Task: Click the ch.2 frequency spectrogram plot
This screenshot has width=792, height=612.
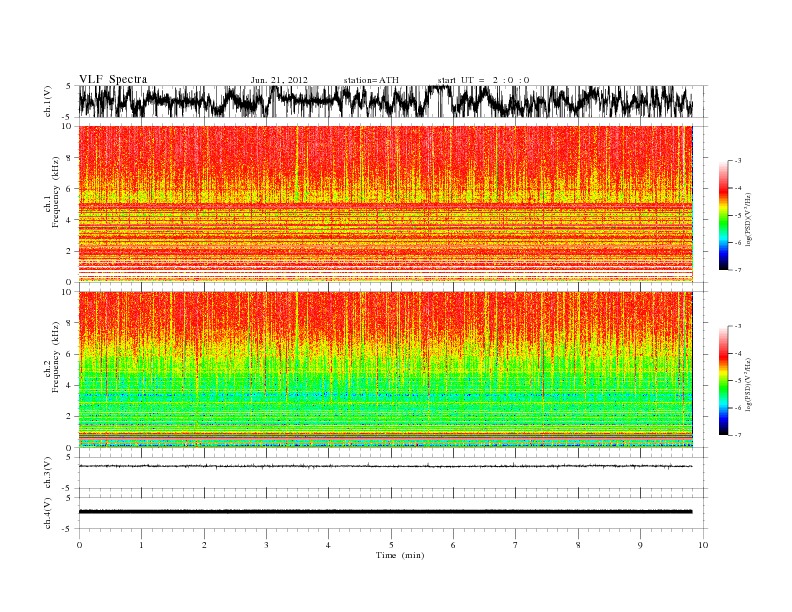Action: (x=386, y=370)
